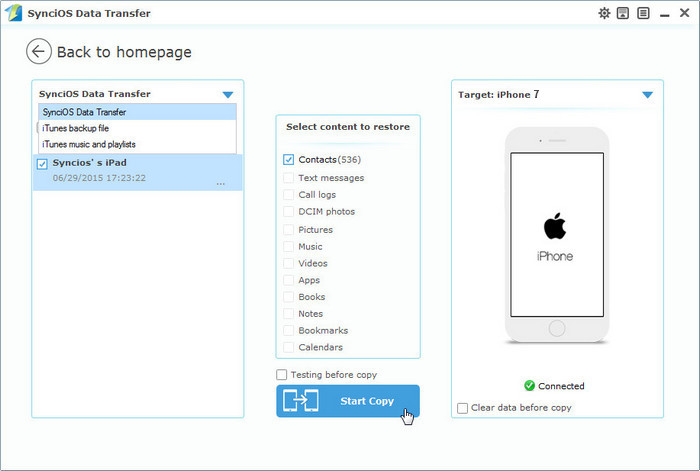Viewport: 700px width, 471px height.
Task: Select 'iTunes backup file' option
Action: pyautogui.click(x=137, y=128)
